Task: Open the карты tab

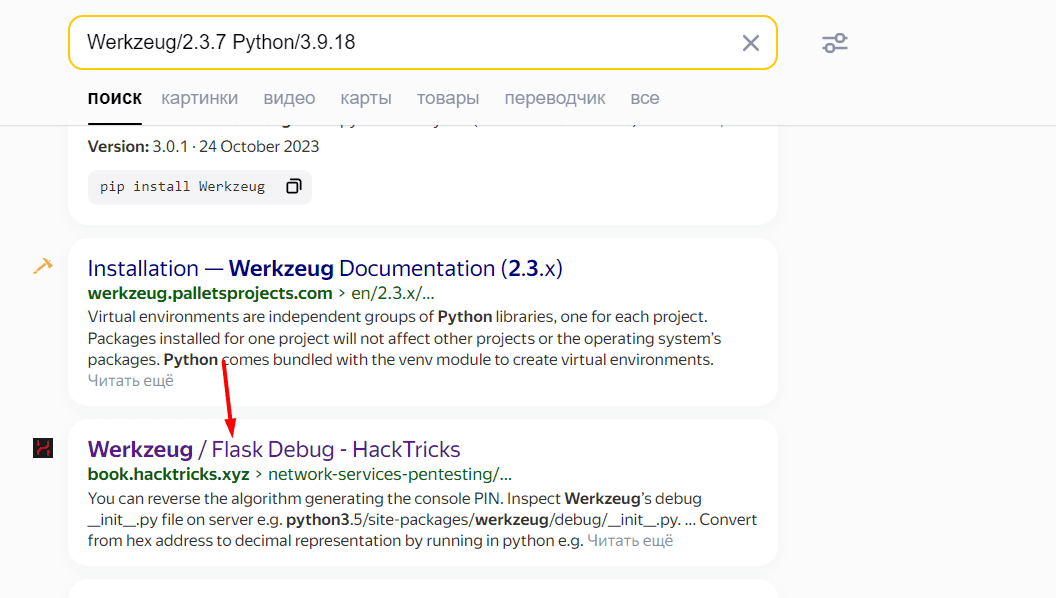Action: (365, 98)
